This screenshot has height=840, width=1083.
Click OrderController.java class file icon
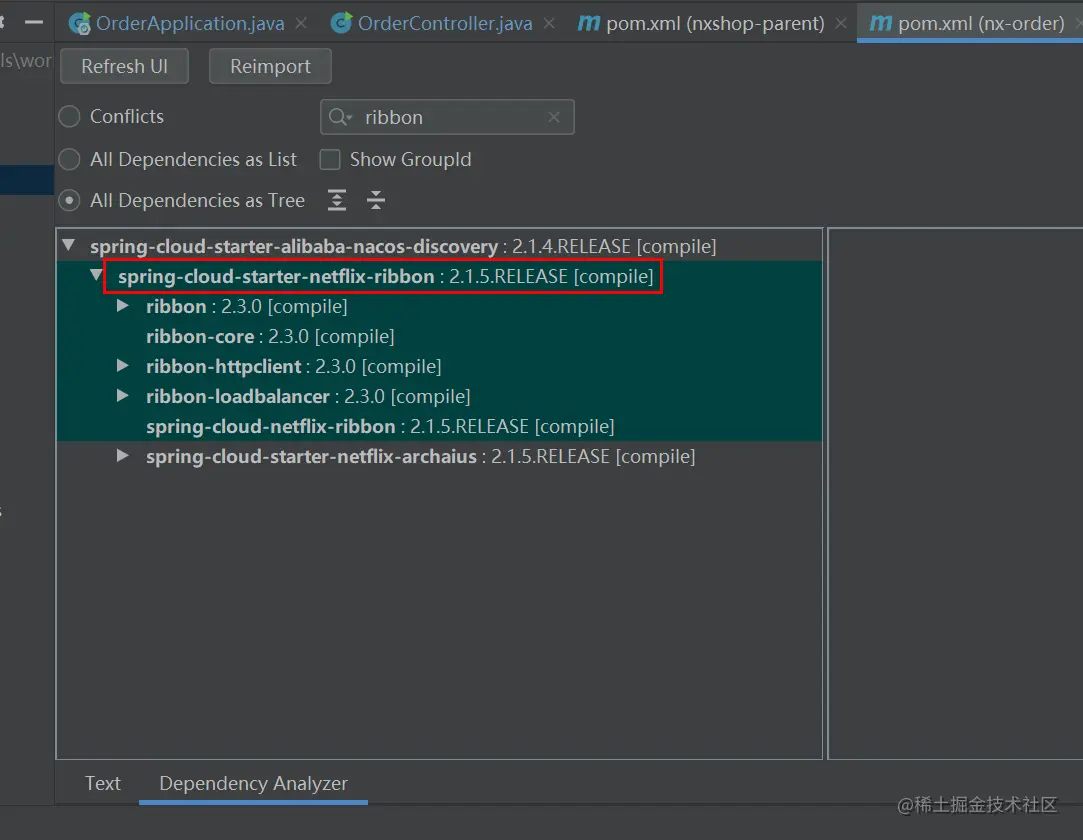point(341,23)
